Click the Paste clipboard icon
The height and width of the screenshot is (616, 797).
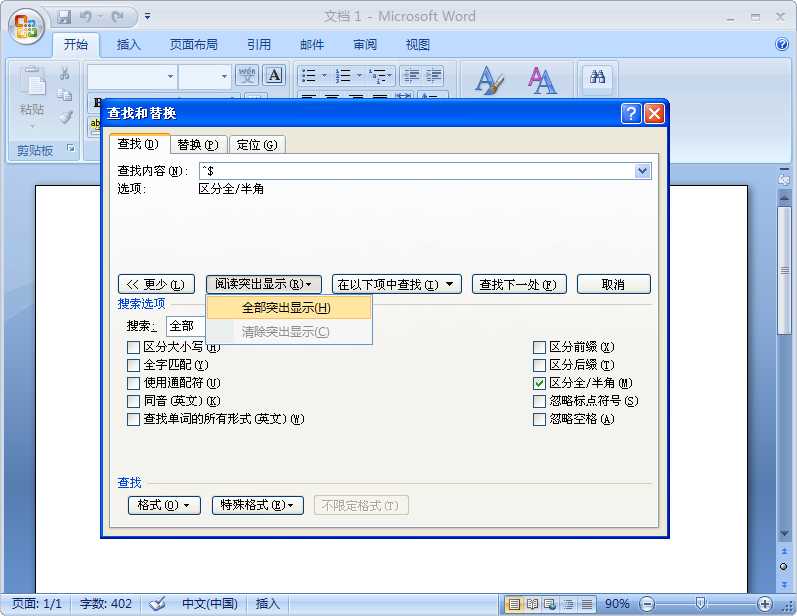[x=32, y=81]
